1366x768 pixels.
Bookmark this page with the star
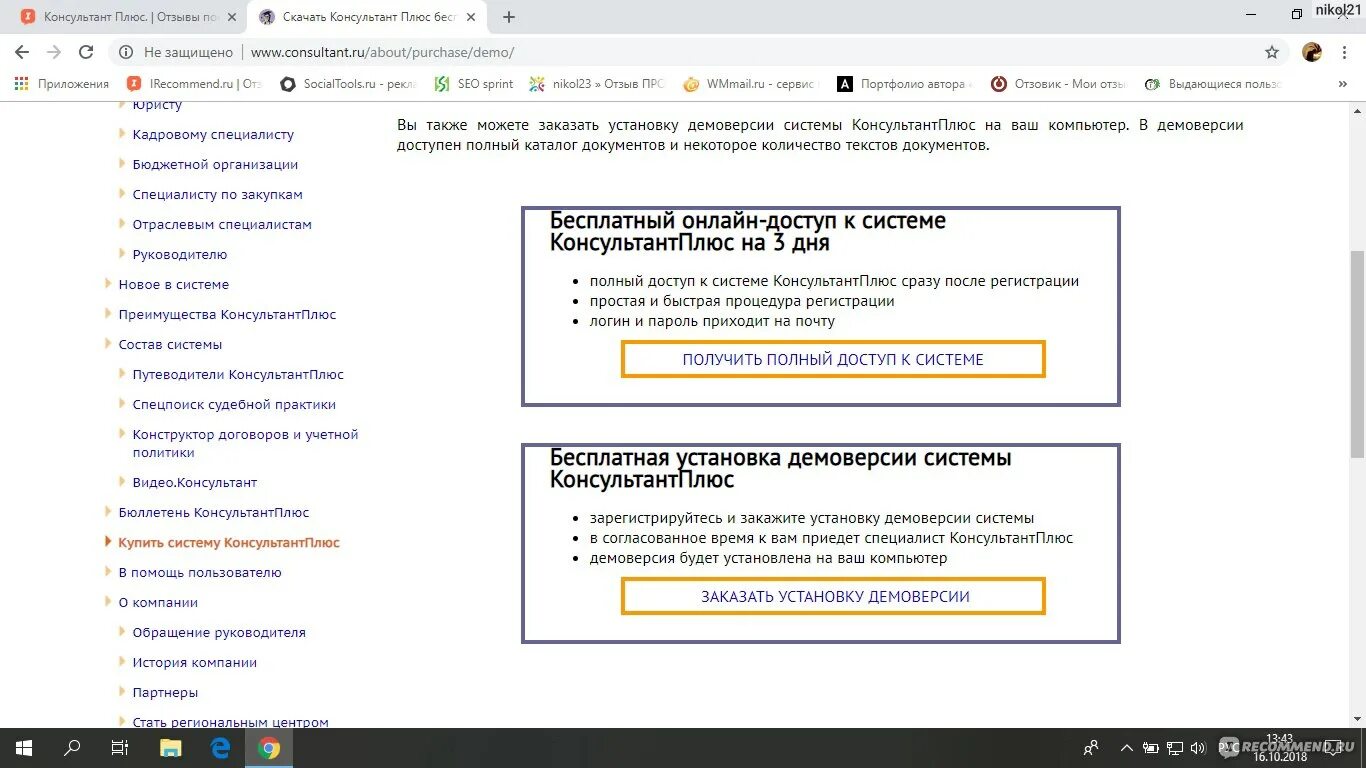[1272, 52]
